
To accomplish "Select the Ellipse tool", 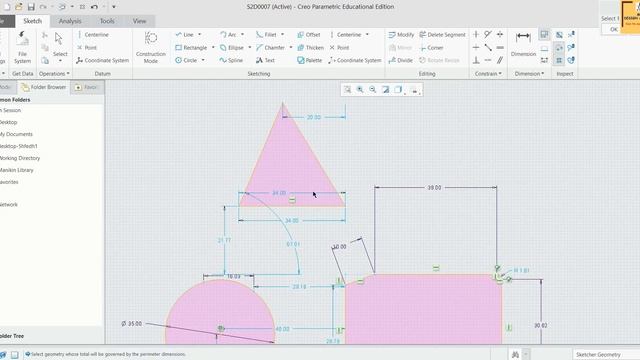I will tap(231, 48).
